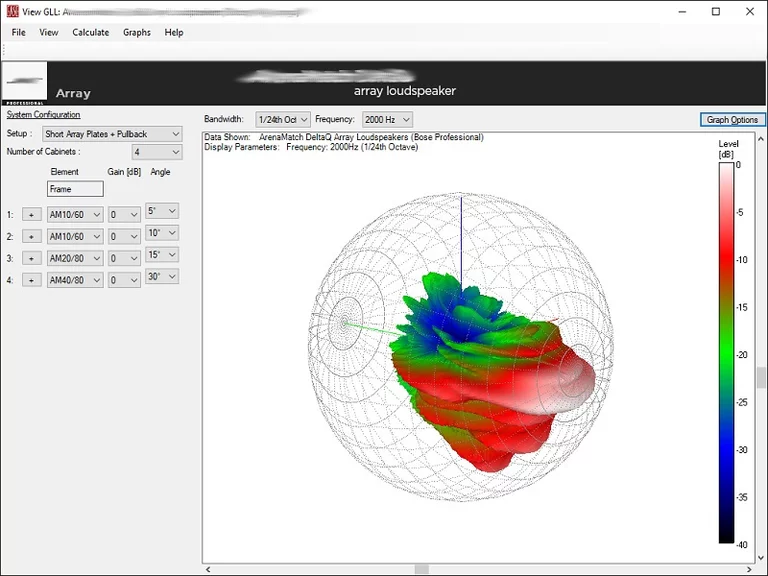Viewport: 768px width, 576px height.
Task: Click the horizontal scrollbar below the graph
Action: (422, 569)
